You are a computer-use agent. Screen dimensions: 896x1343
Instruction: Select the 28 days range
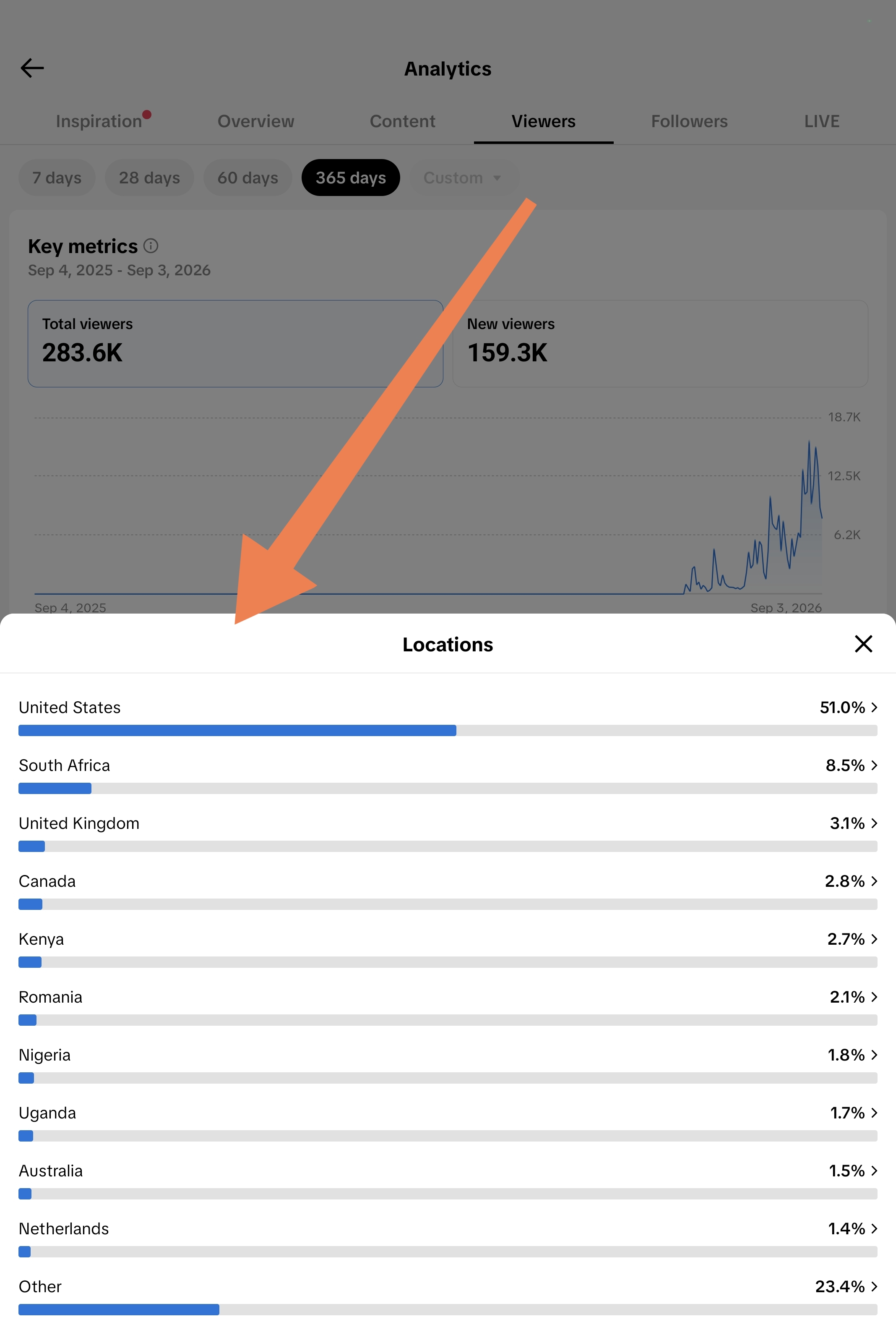[x=149, y=178]
